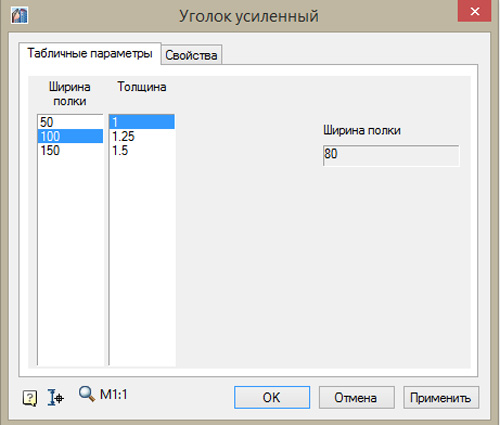Confirm with the OK button
Image resolution: width=500 pixels, height=425 pixels.
point(272,397)
